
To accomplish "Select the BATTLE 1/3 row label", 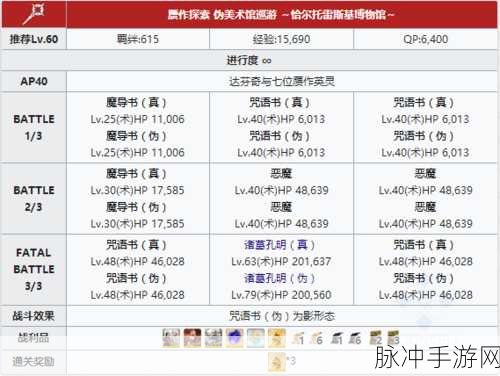I will pyautogui.click(x=34, y=127).
